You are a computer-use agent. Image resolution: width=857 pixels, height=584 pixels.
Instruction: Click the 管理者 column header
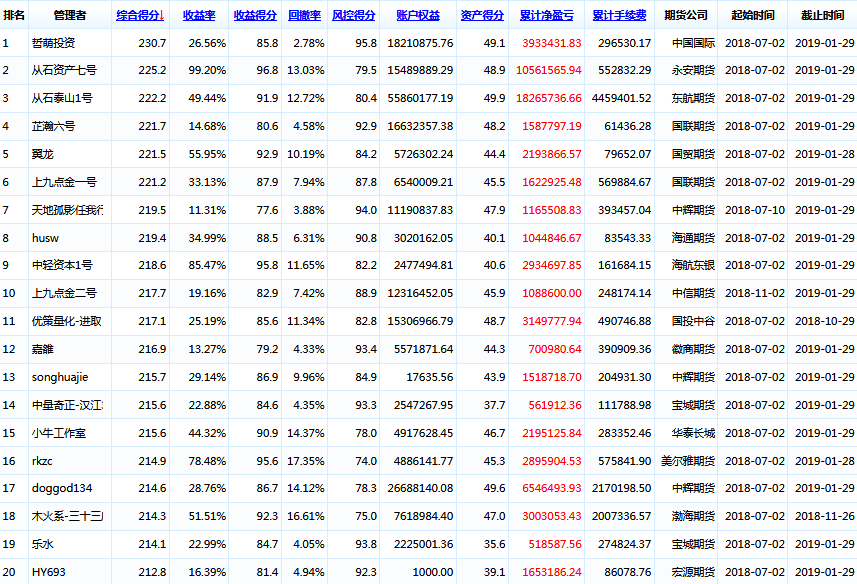click(69, 16)
